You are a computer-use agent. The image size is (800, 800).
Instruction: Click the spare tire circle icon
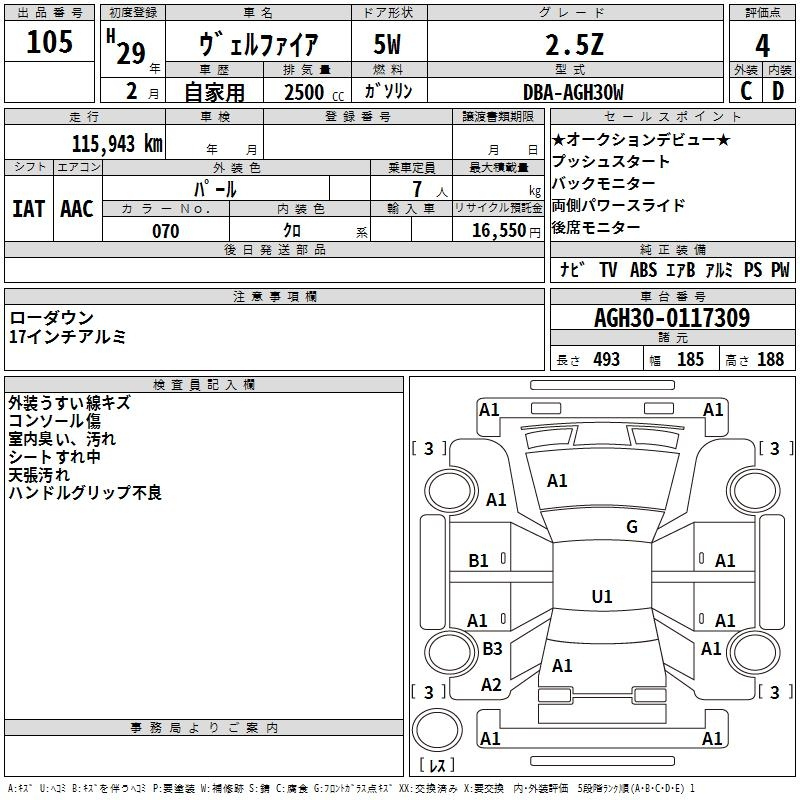coord(437,730)
